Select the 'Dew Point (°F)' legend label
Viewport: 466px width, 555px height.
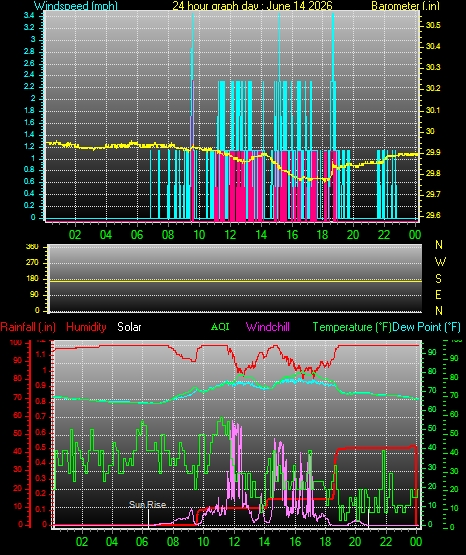click(427, 327)
